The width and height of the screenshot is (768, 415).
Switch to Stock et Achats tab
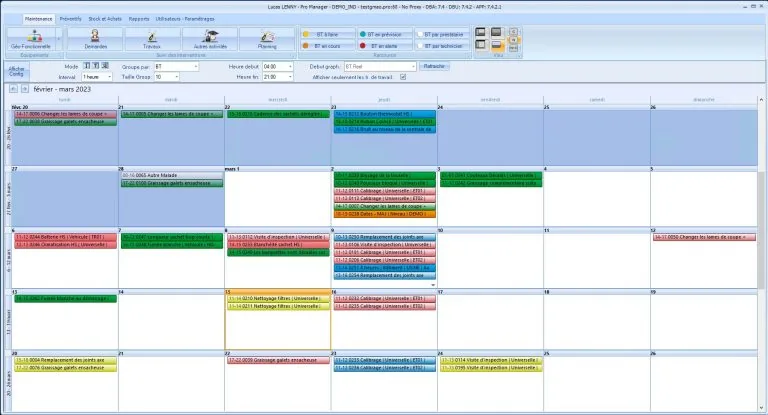(x=105, y=19)
